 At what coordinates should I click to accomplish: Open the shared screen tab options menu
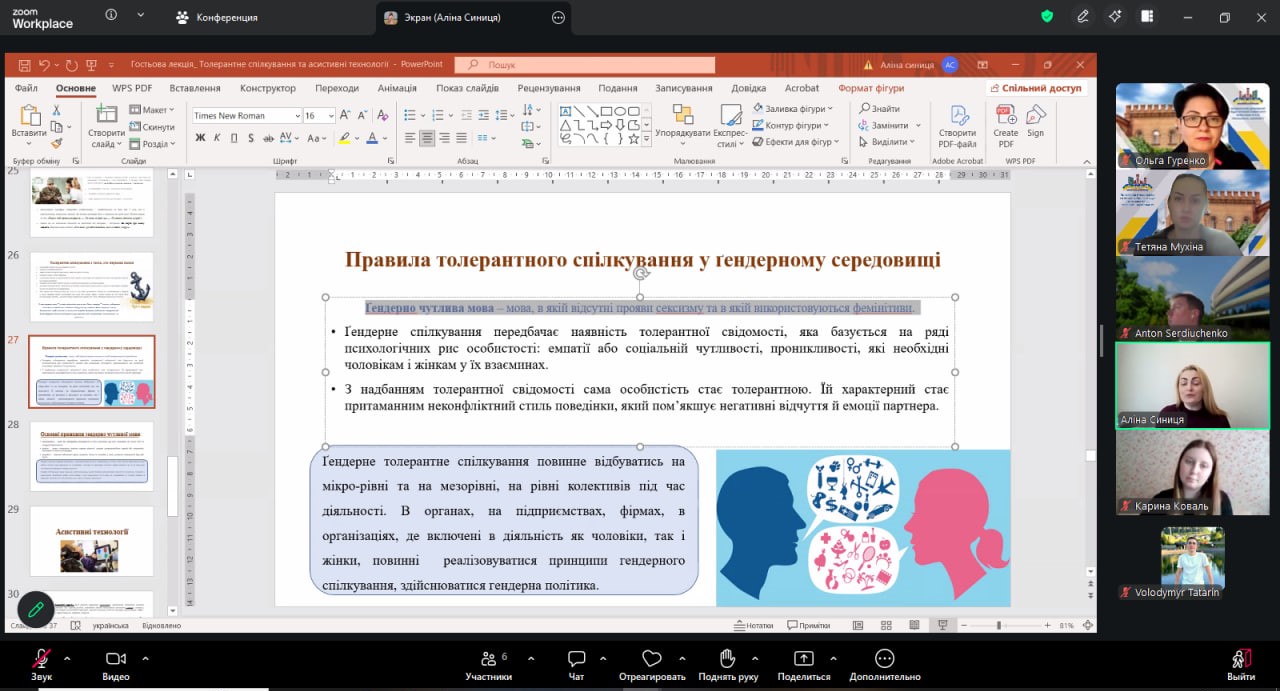point(558,17)
